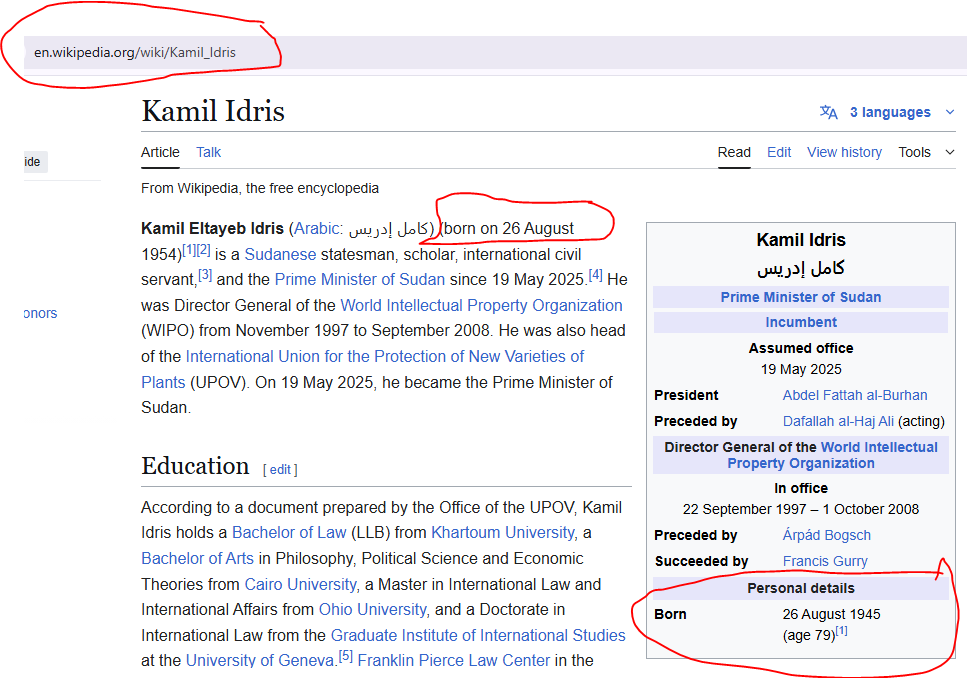
Task: Open infobox reference [1] after age 79
Action: point(841,631)
